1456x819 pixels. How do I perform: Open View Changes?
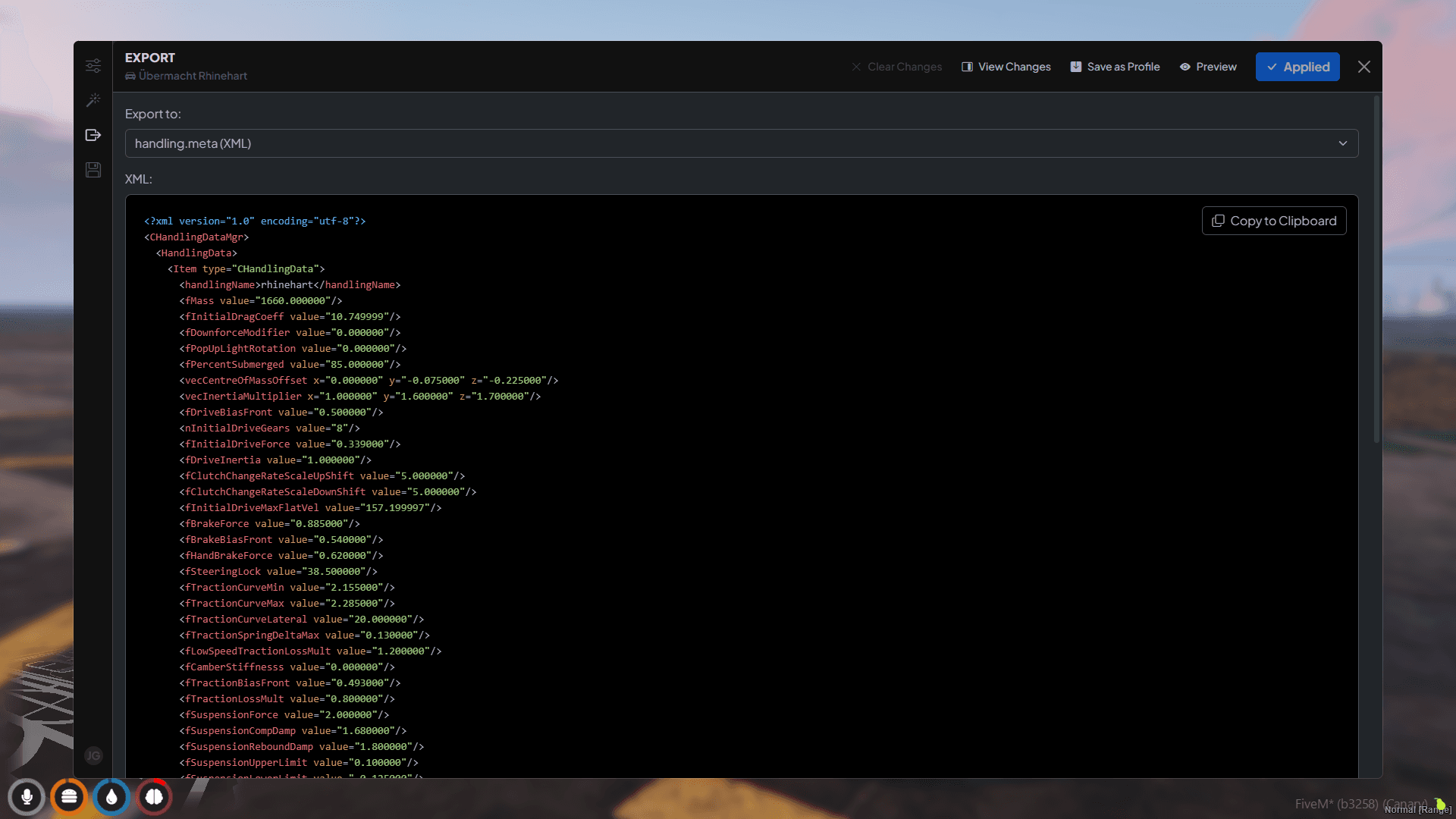1006,67
